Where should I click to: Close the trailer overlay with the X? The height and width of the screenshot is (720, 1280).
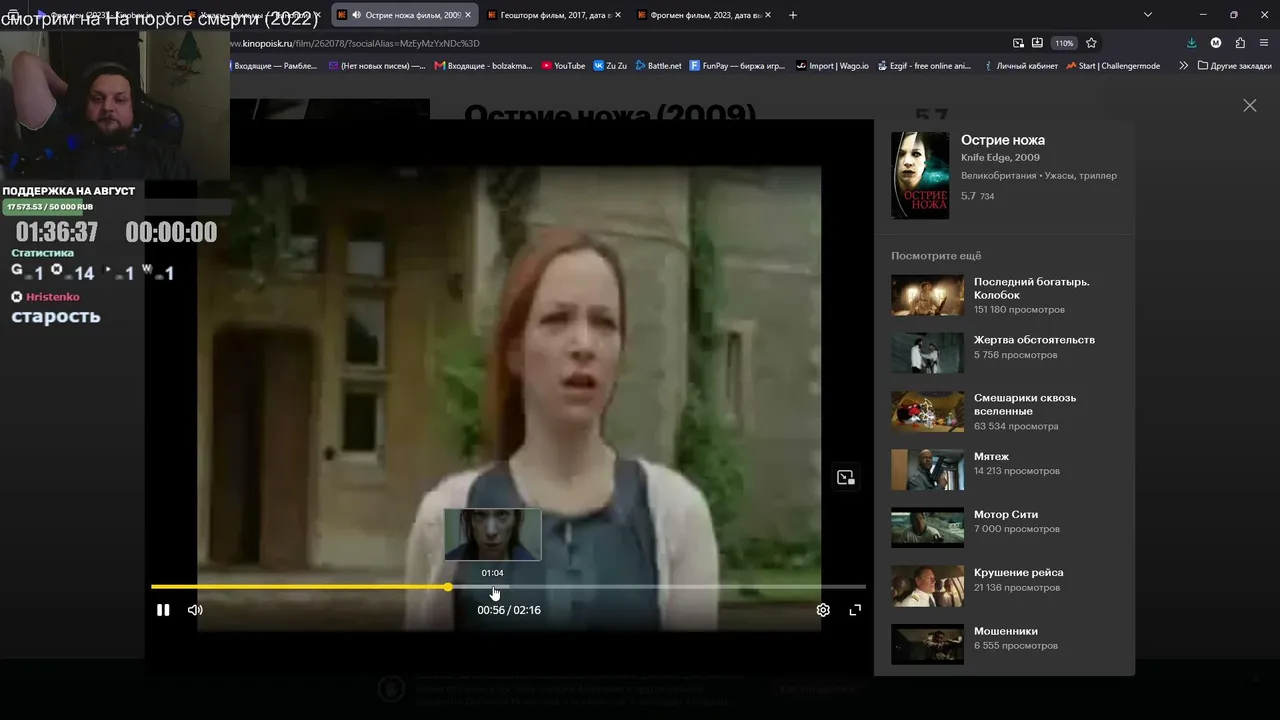[1250, 105]
